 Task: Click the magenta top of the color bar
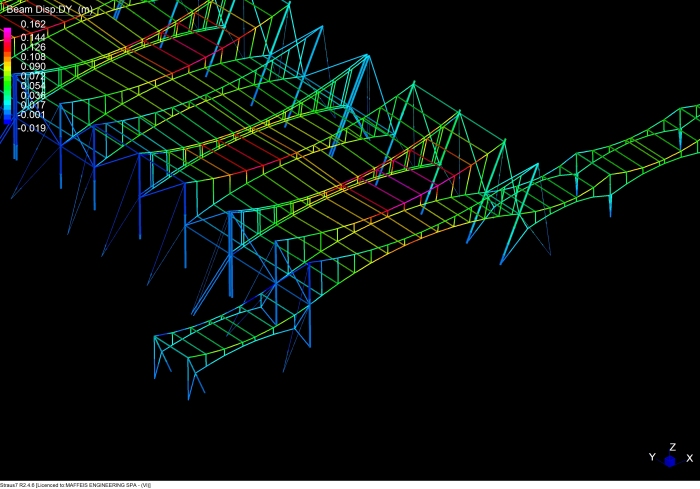coord(8,33)
